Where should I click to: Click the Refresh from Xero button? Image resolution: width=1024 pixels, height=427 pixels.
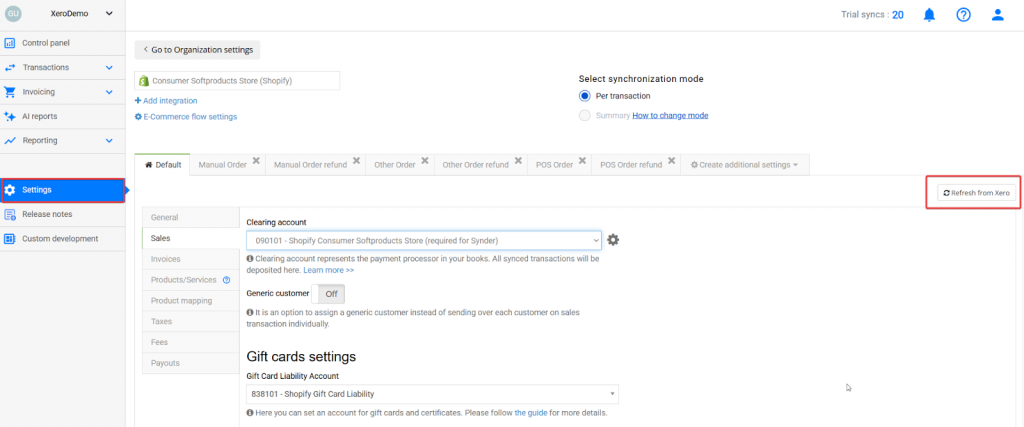pyautogui.click(x=977, y=192)
